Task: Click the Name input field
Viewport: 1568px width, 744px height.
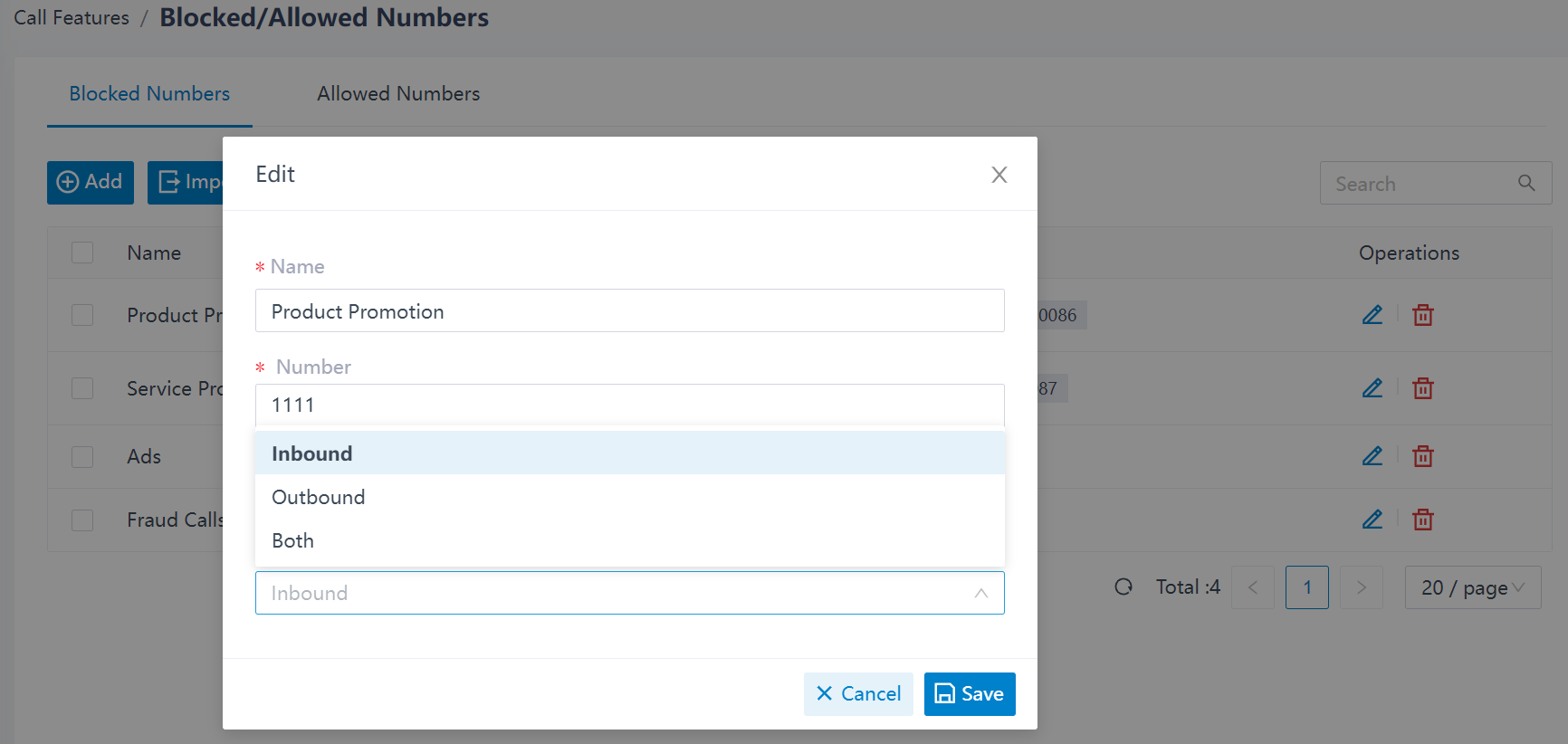Action: 630,310
